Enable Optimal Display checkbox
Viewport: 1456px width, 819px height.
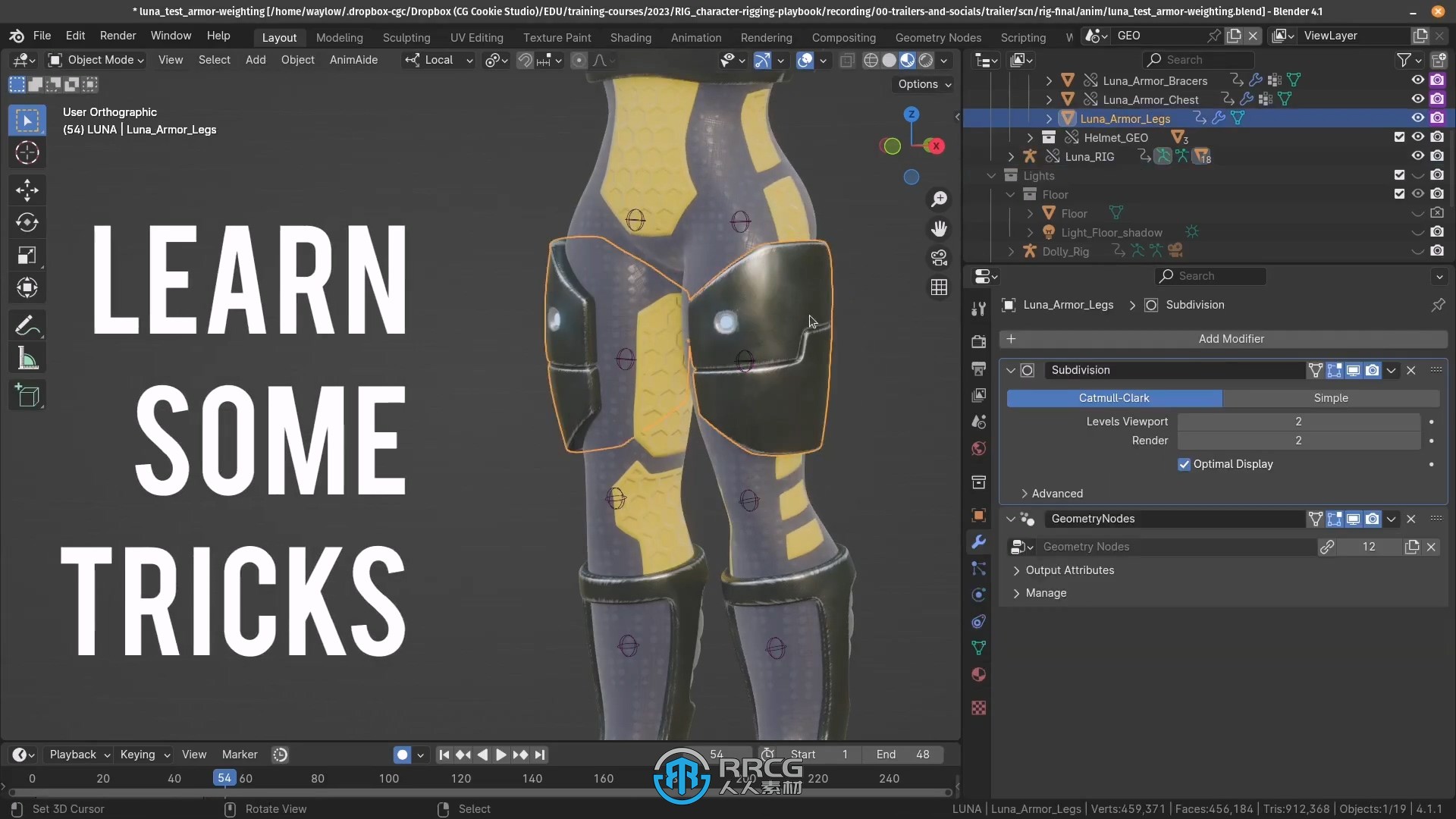tap(1182, 463)
